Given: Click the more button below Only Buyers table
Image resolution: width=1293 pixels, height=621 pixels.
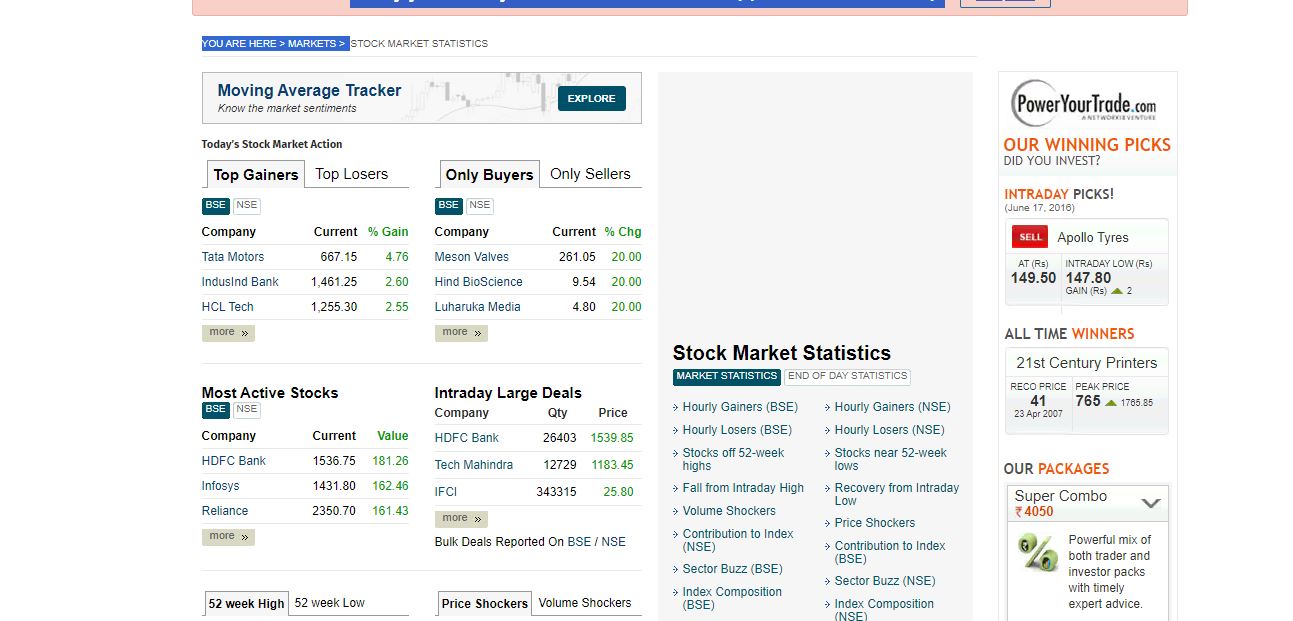Looking at the screenshot, I should tap(461, 332).
